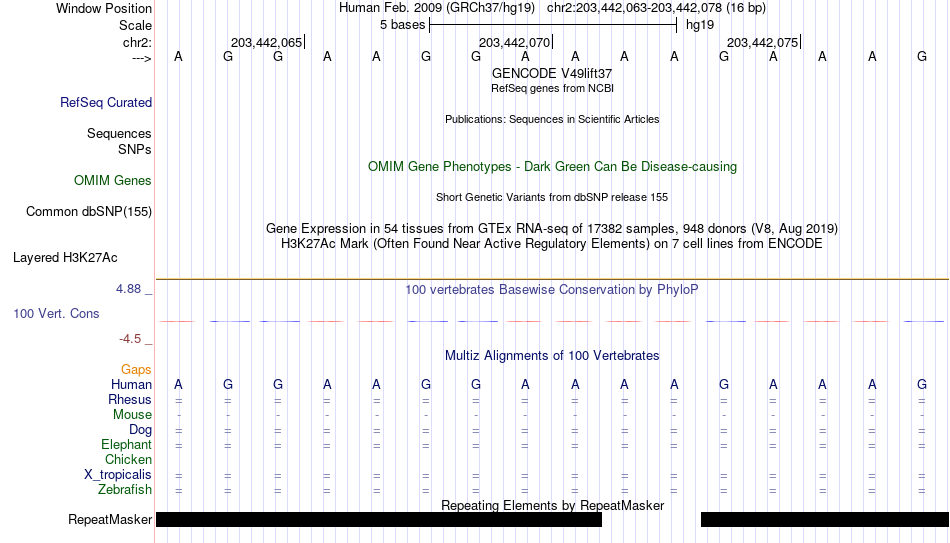Click the hg19 label beside the scale bar

click(x=700, y=25)
